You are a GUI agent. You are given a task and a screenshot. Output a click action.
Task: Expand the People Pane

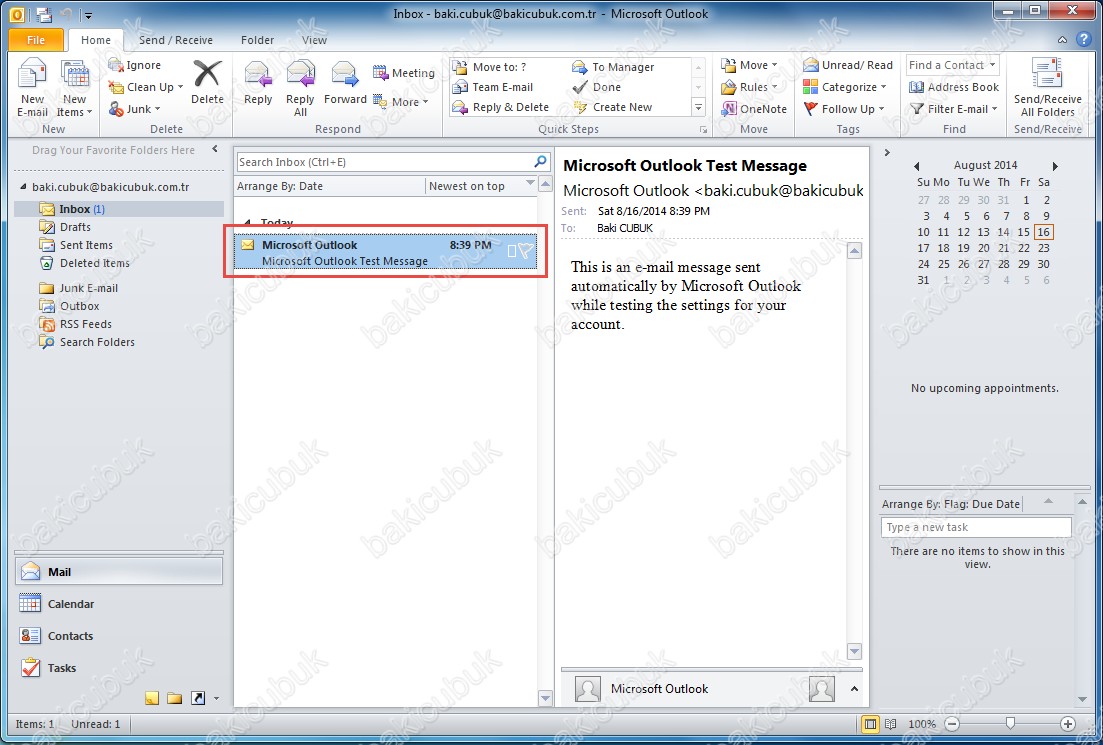[854, 689]
